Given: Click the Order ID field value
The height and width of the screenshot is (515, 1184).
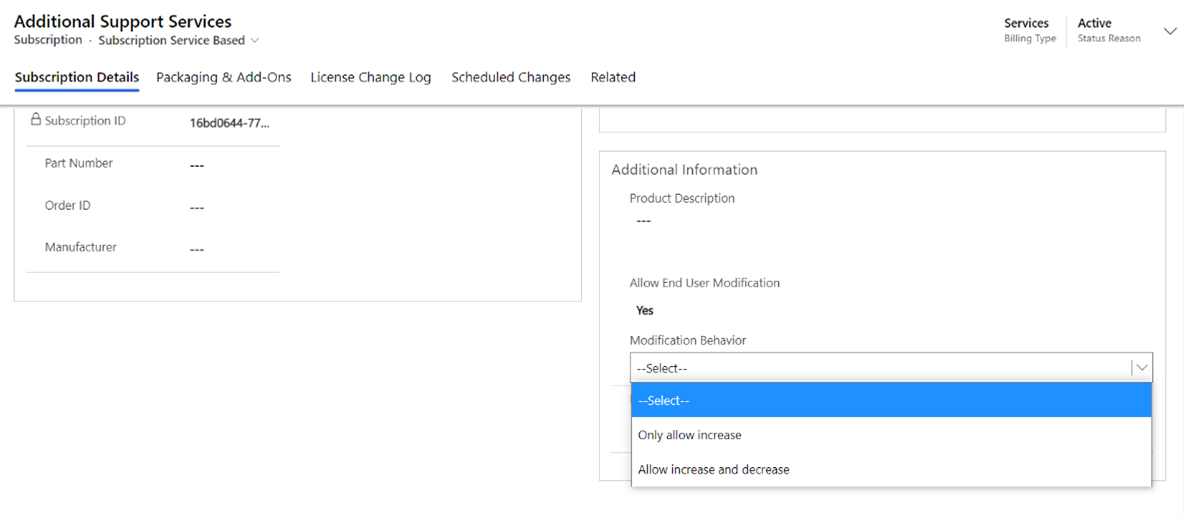Looking at the screenshot, I should (197, 208).
